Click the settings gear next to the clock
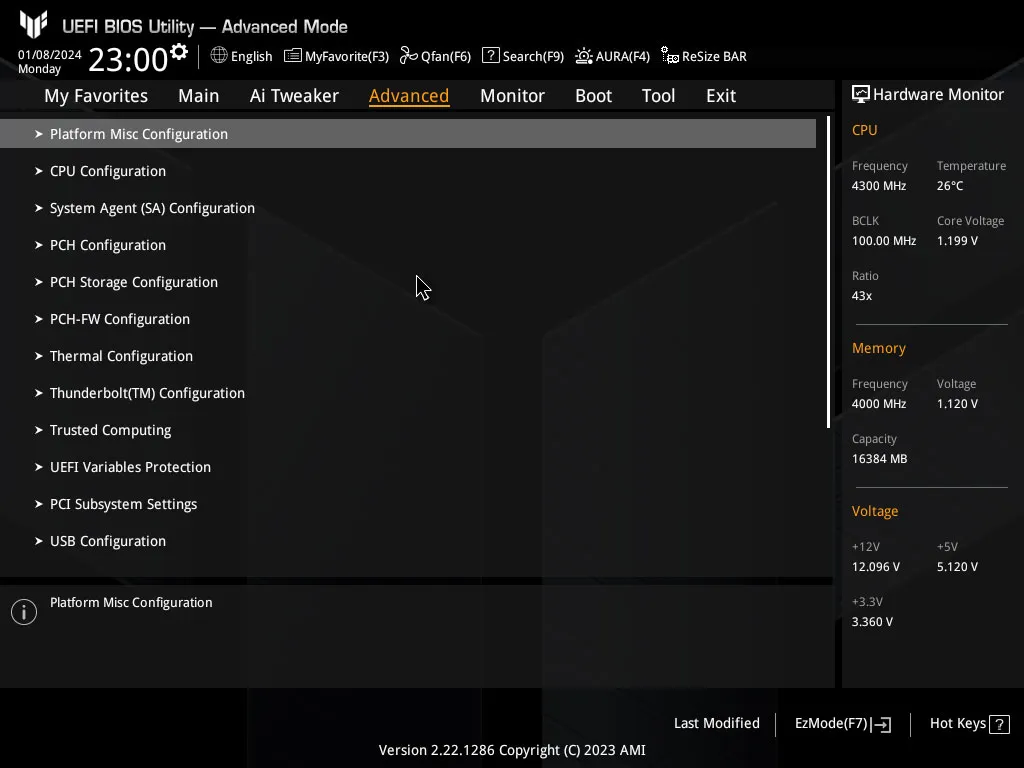The height and width of the screenshot is (768, 1024). click(x=179, y=52)
